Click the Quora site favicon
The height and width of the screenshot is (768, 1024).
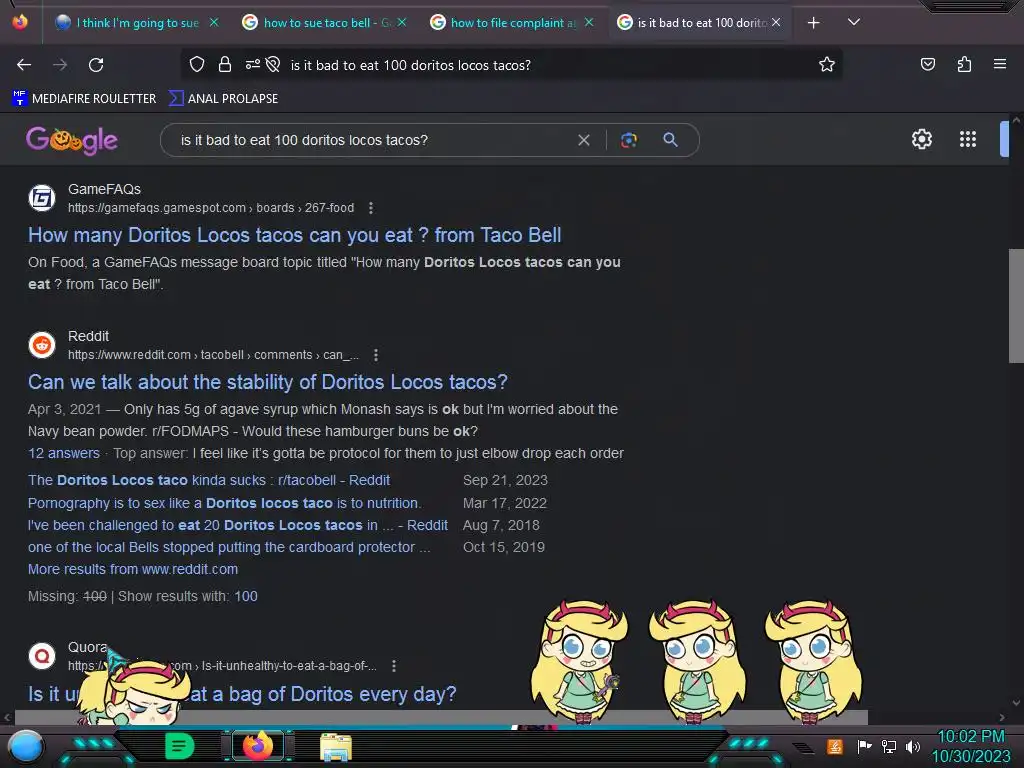42,655
